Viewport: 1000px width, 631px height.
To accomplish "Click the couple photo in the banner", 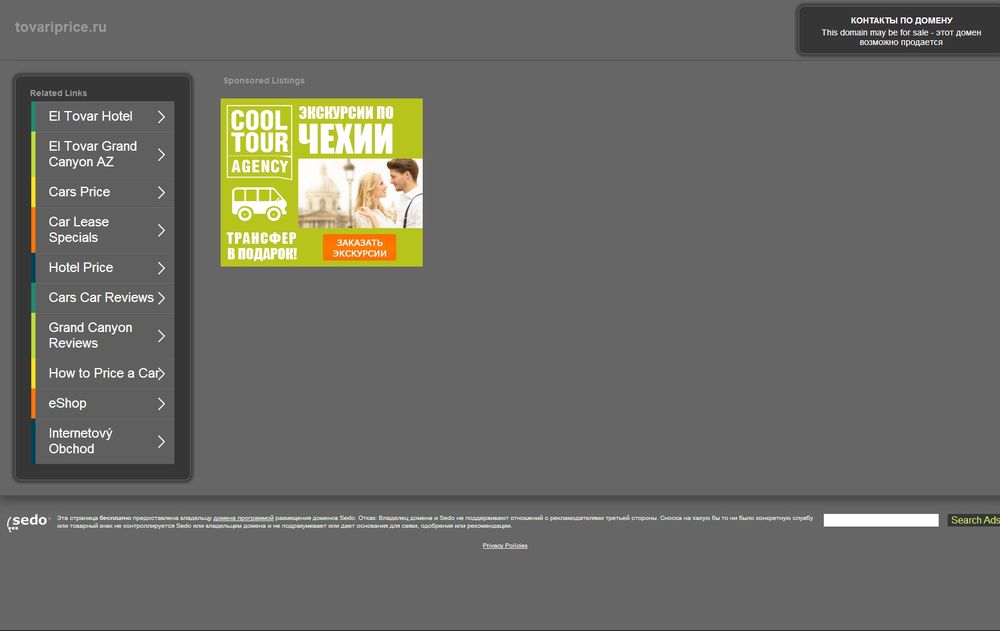I will coord(360,193).
